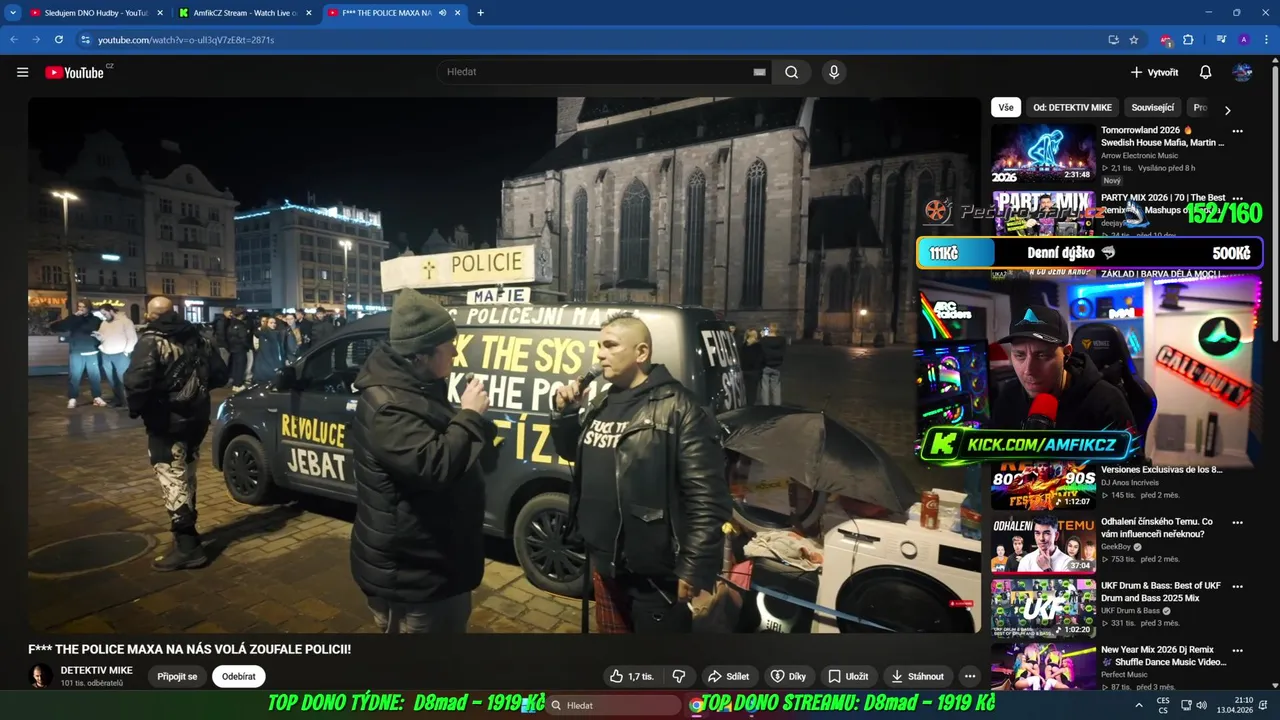Select the partially visible Pro chip
The width and height of the screenshot is (1280, 720).
tap(1200, 107)
